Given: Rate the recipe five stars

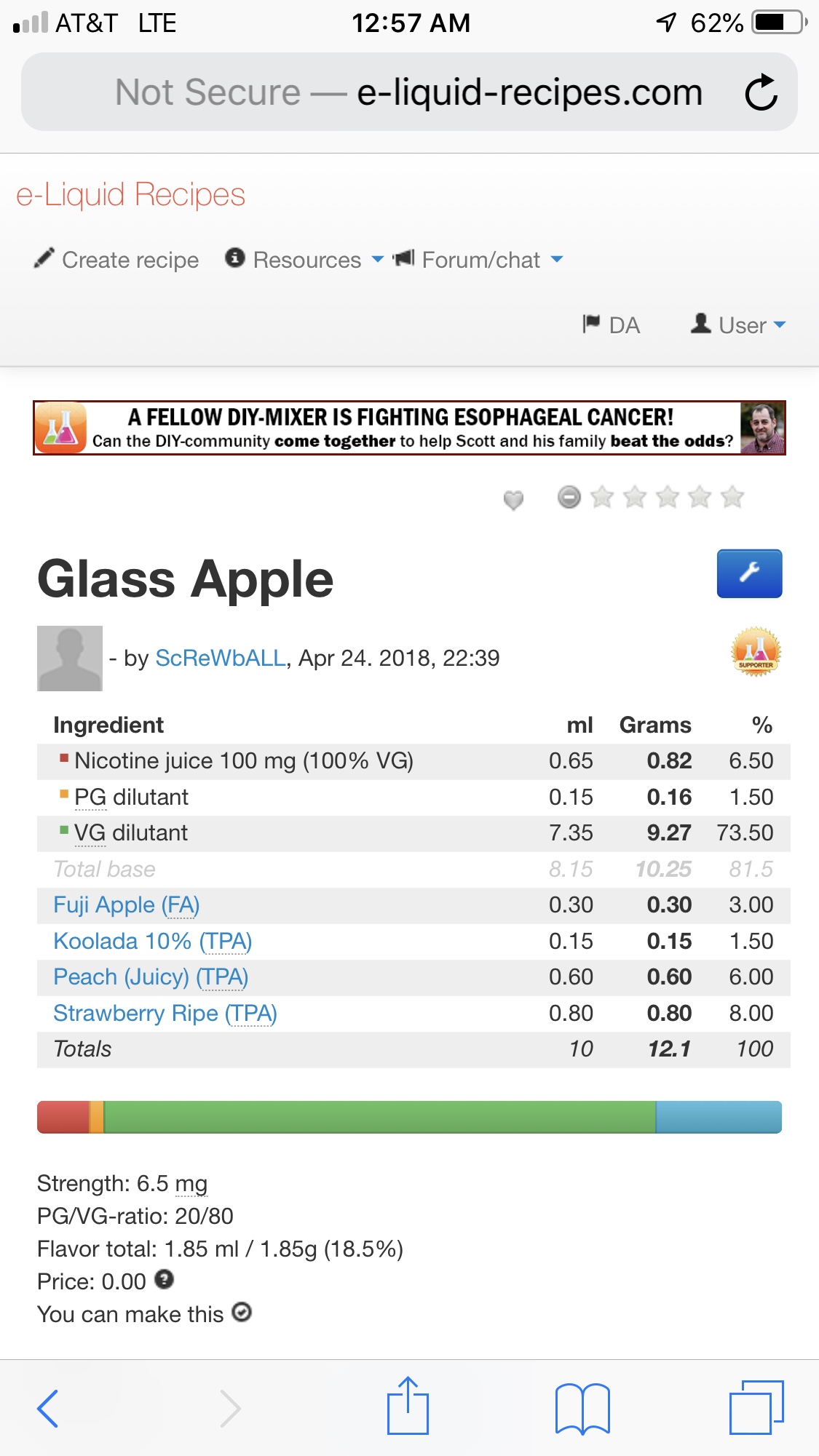Looking at the screenshot, I should [x=732, y=497].
